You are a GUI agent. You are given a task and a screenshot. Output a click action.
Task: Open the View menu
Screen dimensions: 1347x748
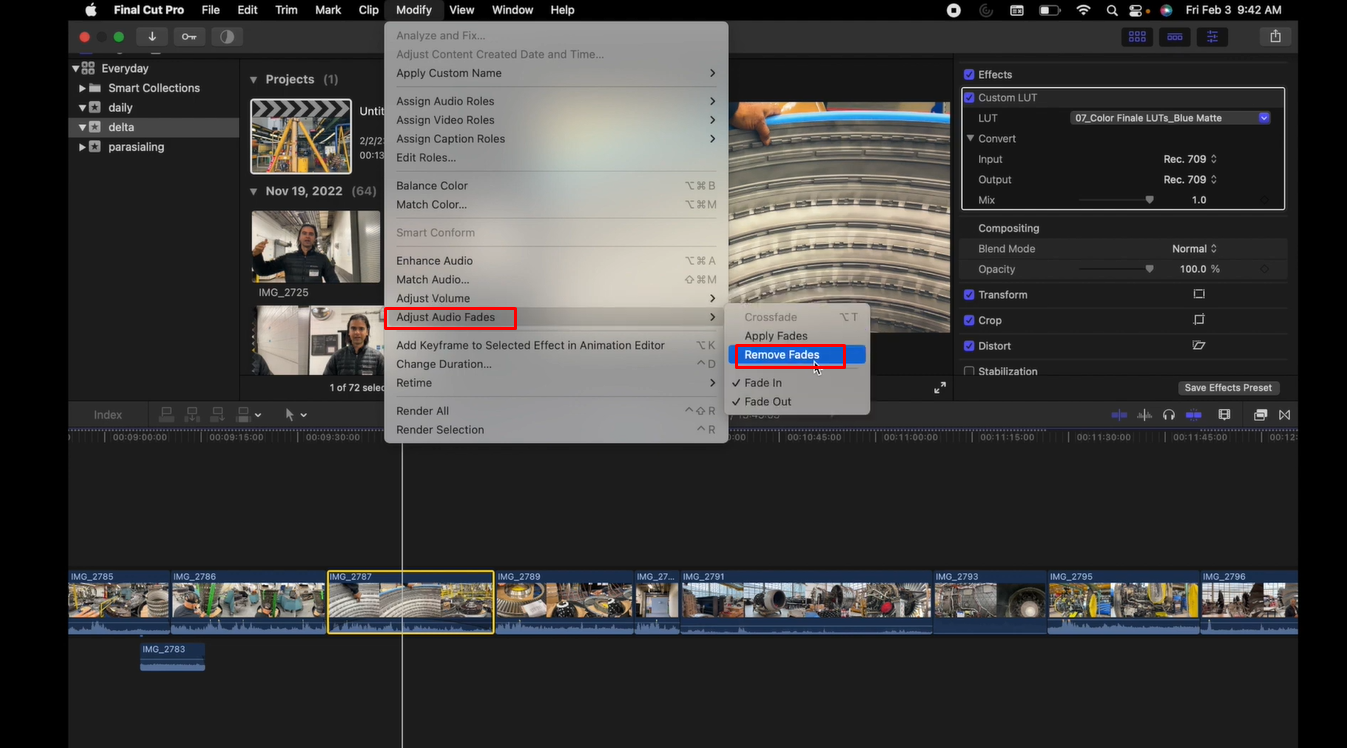pyautogui.click(x=461, y=9)
